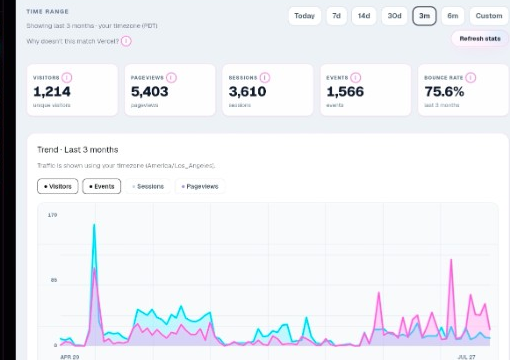The height and width of the screenshot is (360, 510).
Task: Click the 170 y-axis label
Action: click(x=52, y=215)
